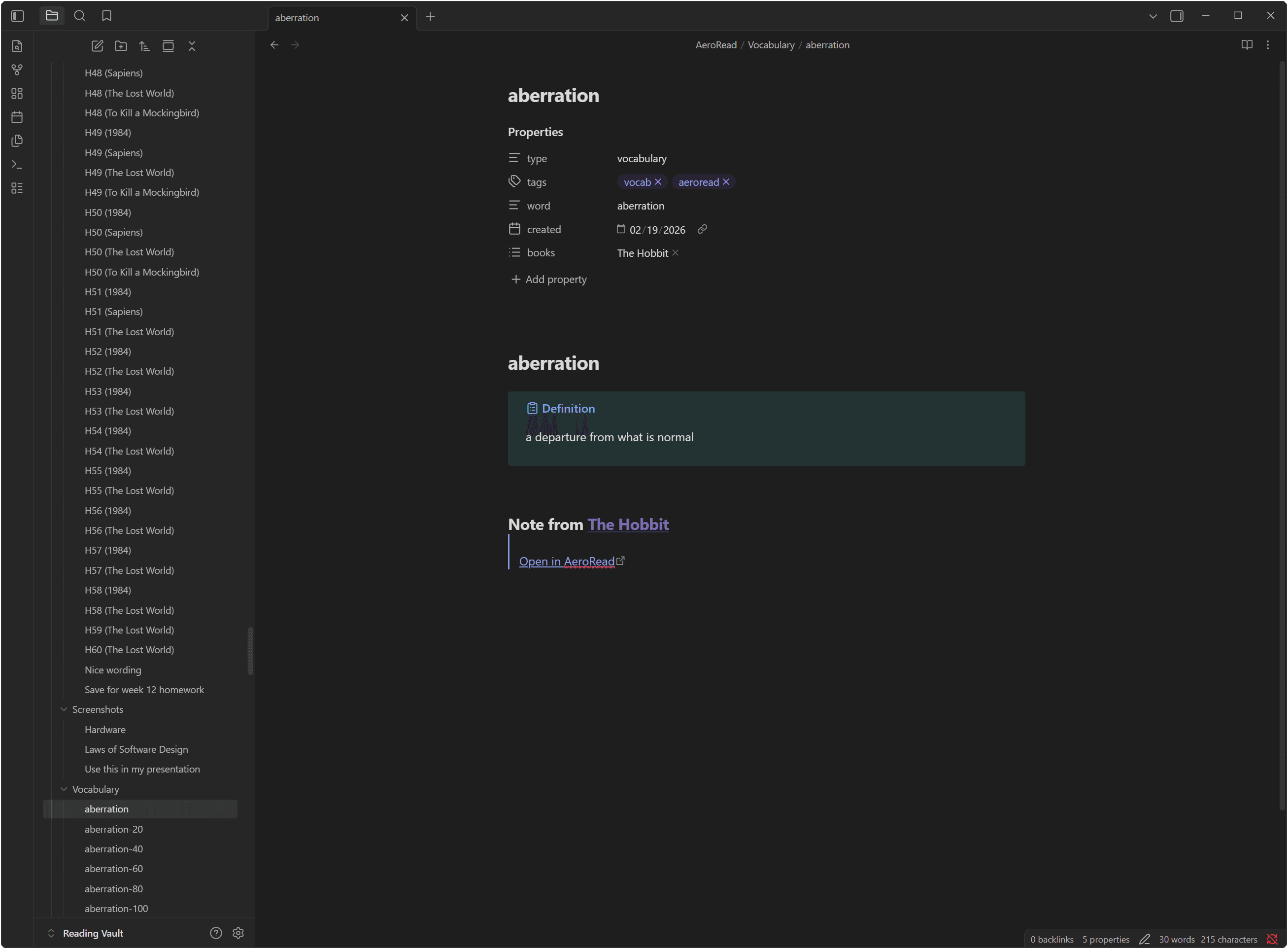Toggle tab stacking near the window controls

point(1177,15)
